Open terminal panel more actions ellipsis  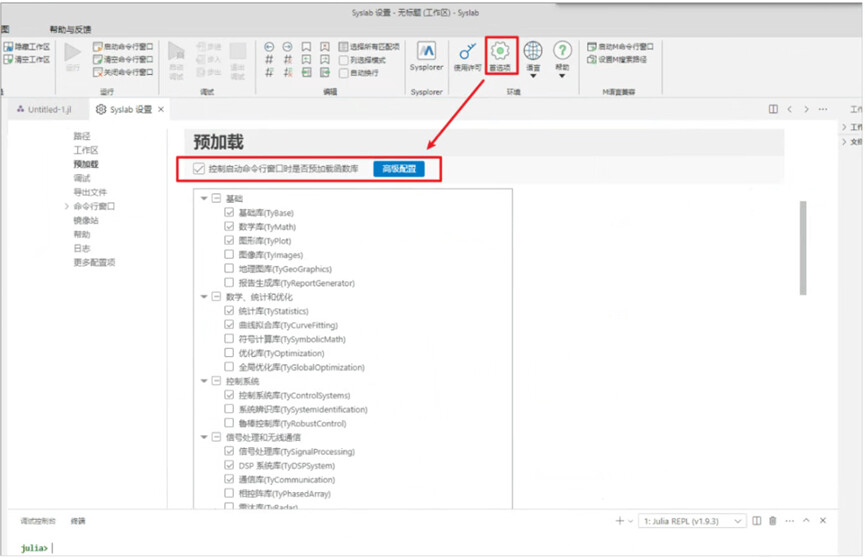[x=790, y=520]
